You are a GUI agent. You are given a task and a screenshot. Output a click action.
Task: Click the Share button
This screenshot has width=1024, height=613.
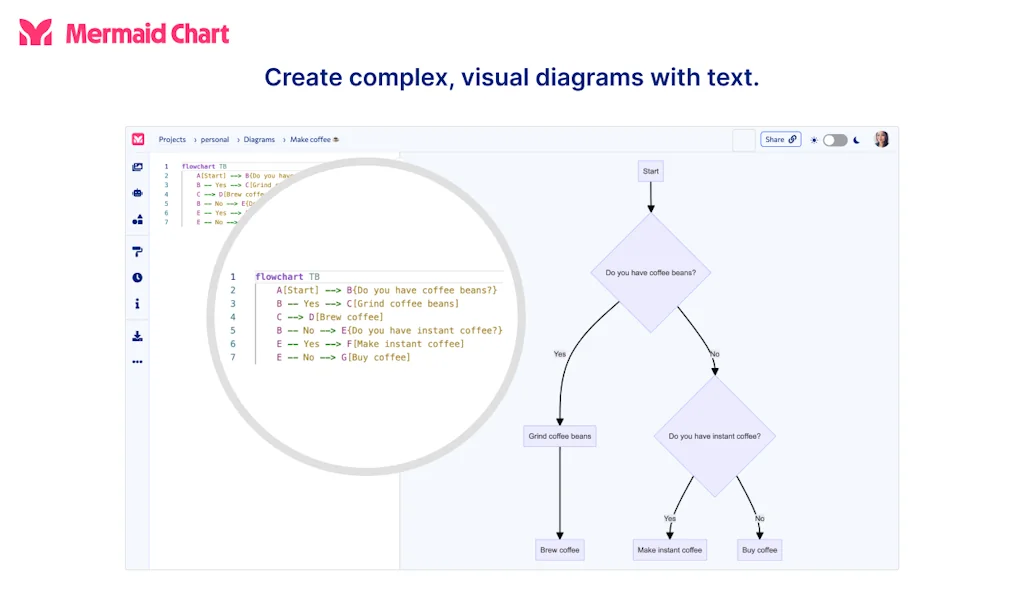(780, 140)
